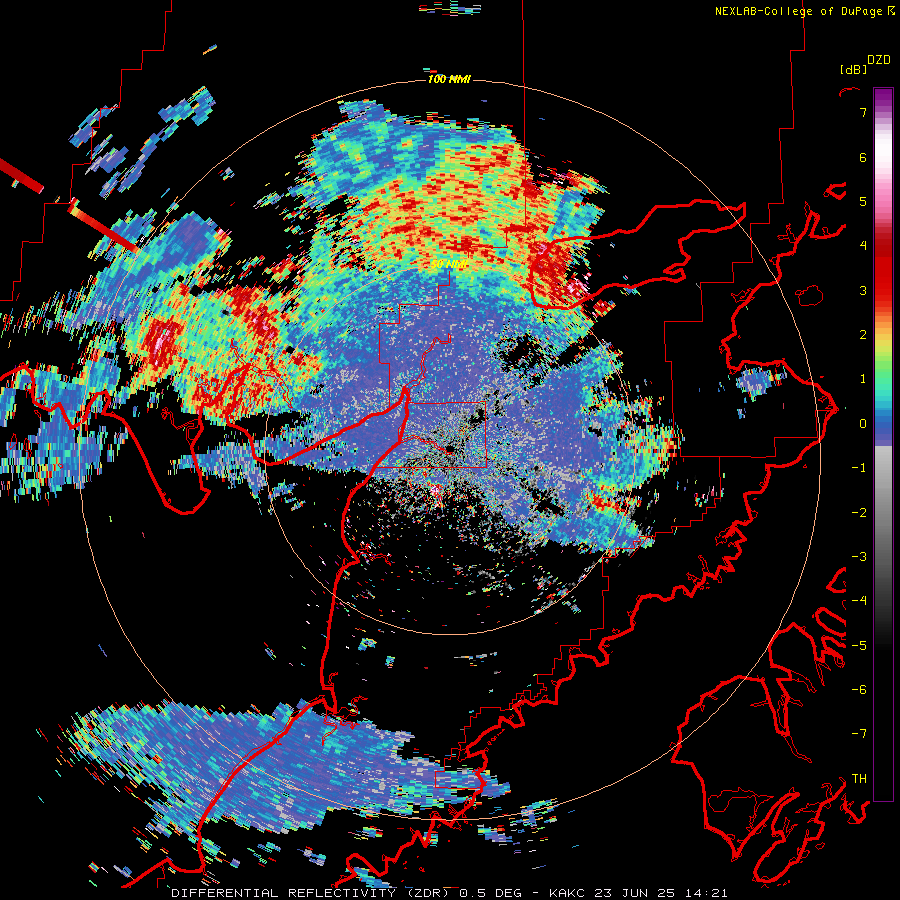Click the 6 value on the color scale
900x900 pixels.
click(863, 158)
